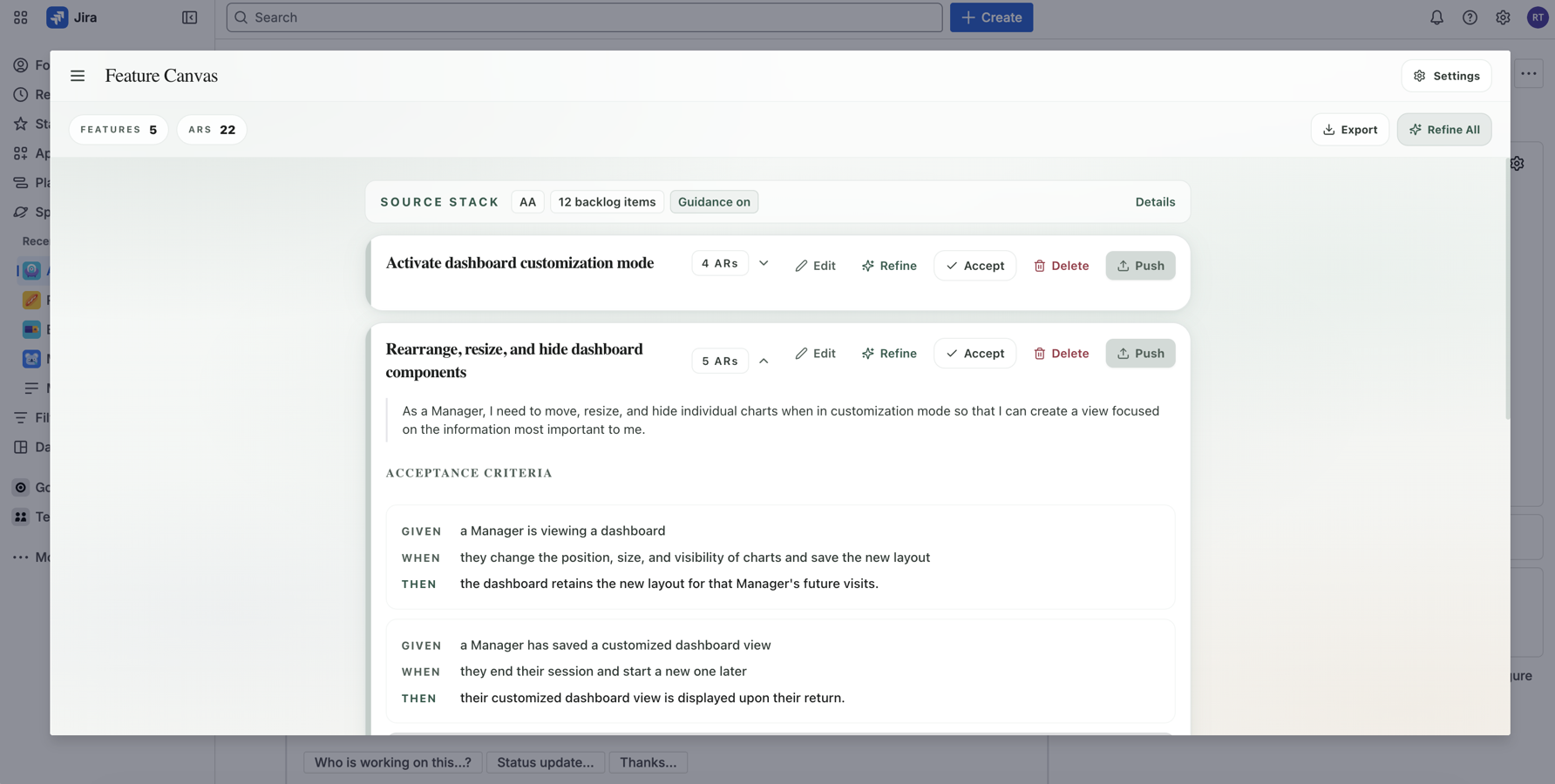Click the RT user avatar
The image size is (1555, 784).
click(x=1537, y=17)
